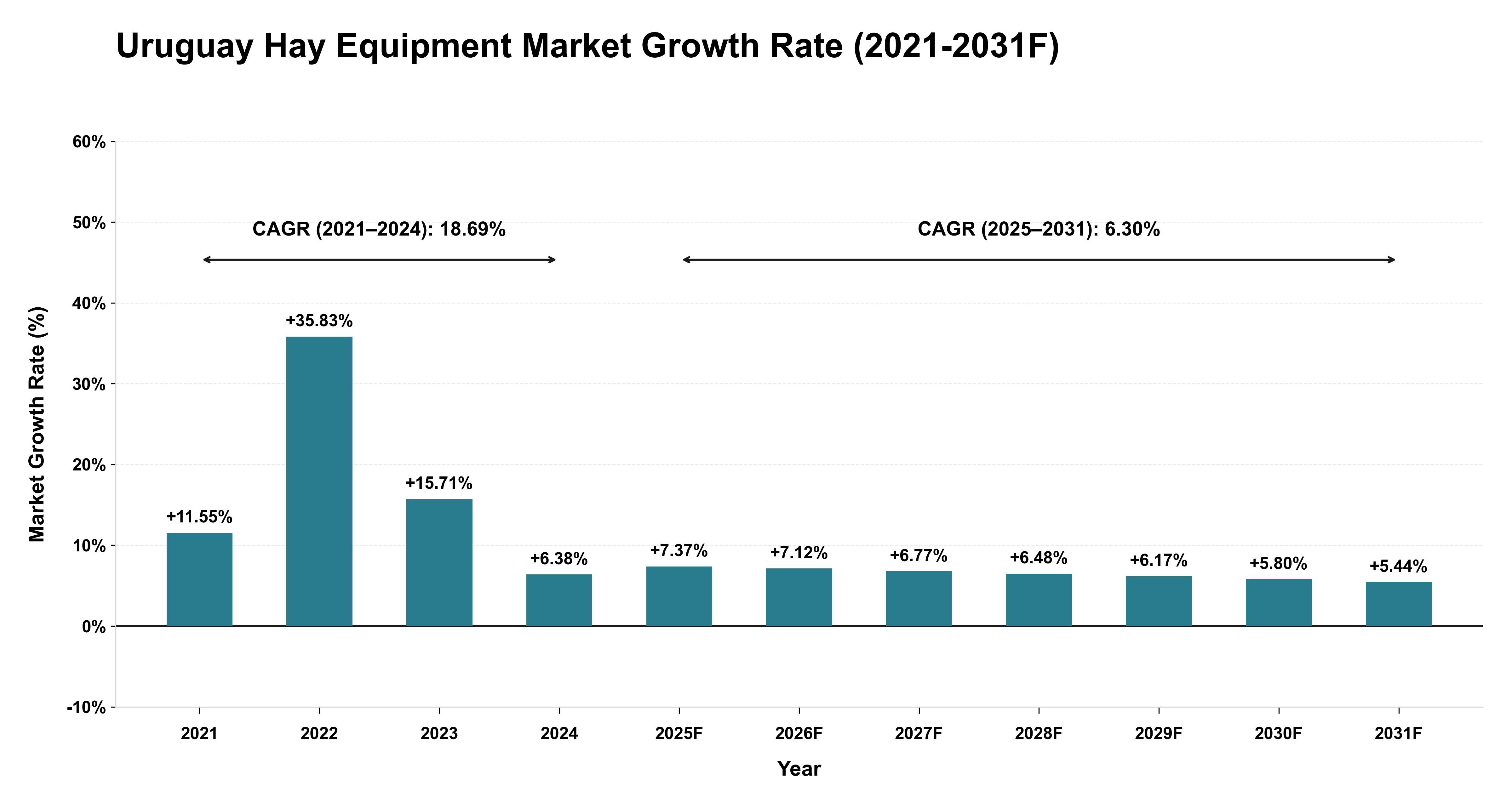Click the +11.55% value label
Image resolution: width=1512 pixels, height=803 pixels.
(200, 517)
